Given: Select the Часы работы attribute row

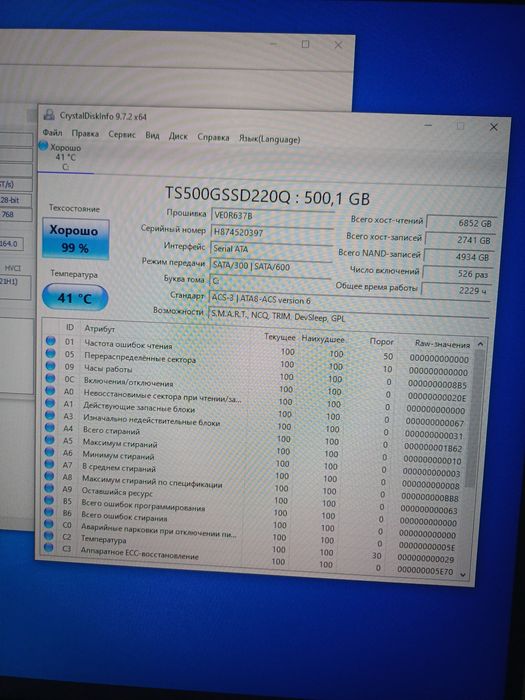Looking at the screenshot, I should tap(256, 375).
